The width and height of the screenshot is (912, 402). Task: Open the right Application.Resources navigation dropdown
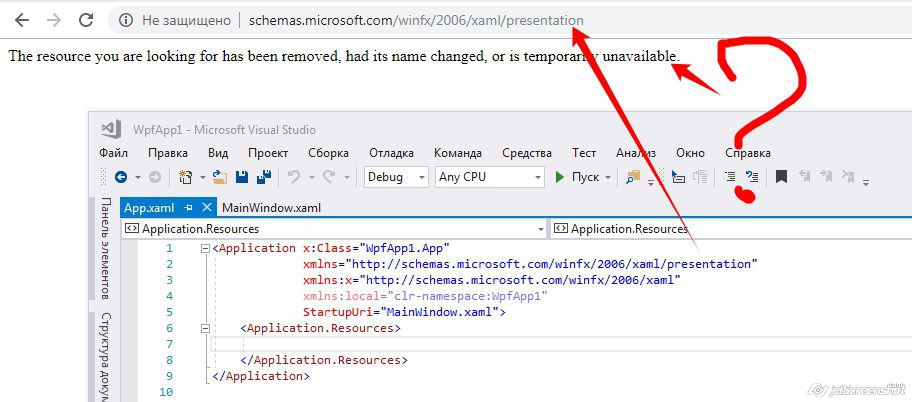coord(731,229)
